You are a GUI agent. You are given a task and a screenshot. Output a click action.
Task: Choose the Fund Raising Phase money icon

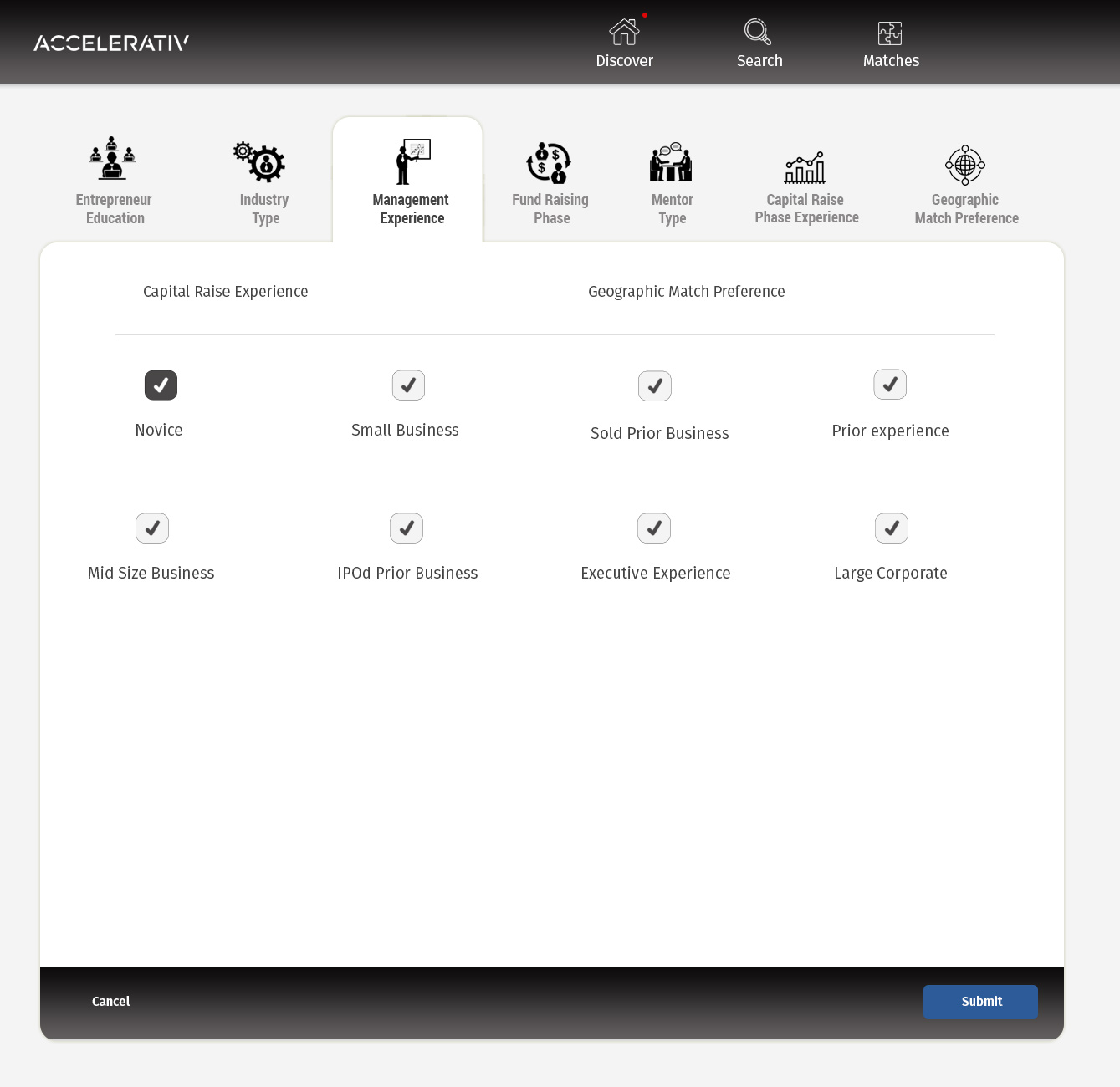tap(549, 162)
